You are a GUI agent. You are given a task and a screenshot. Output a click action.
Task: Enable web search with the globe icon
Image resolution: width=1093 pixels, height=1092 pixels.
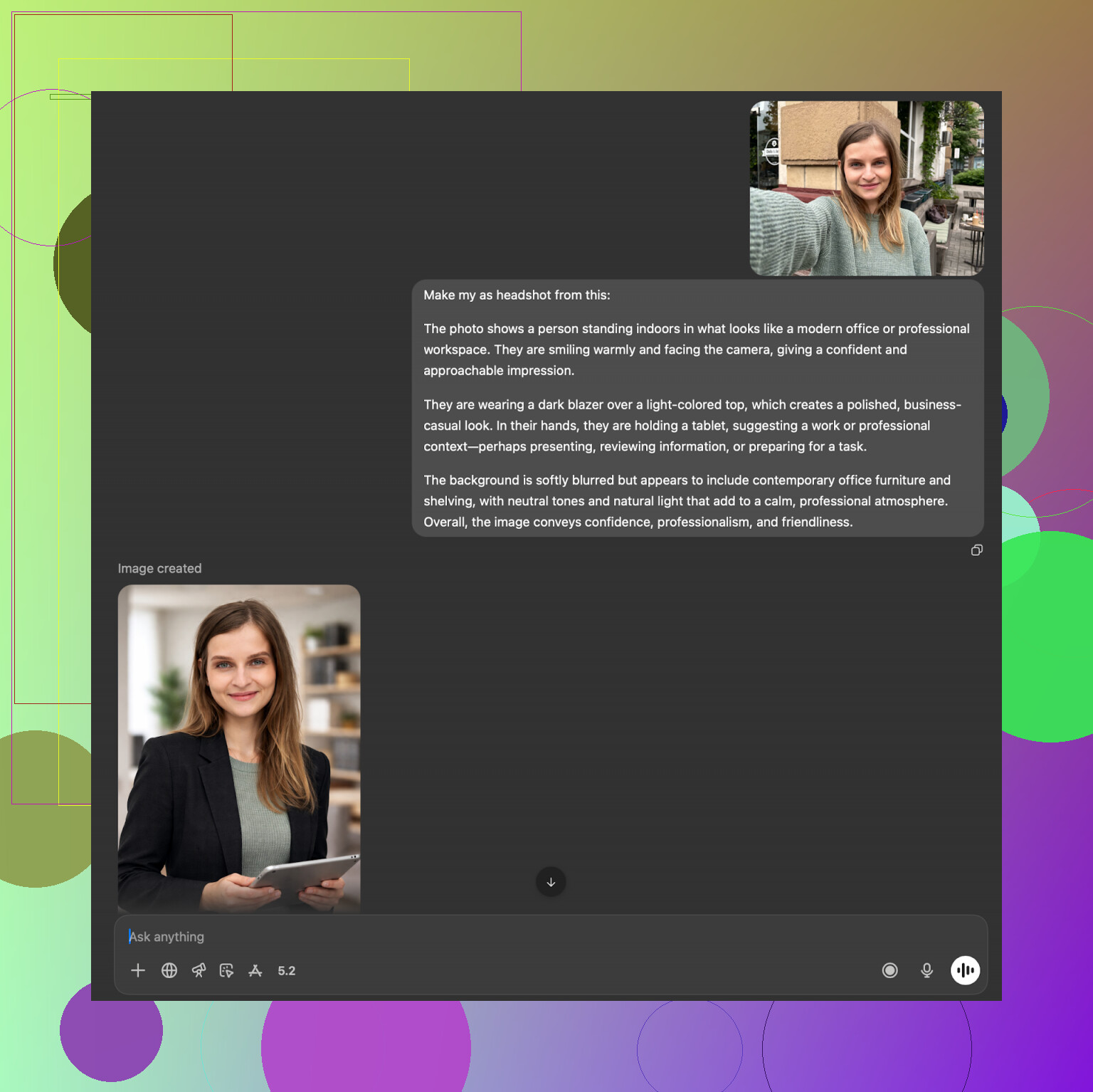pos(169,970)
